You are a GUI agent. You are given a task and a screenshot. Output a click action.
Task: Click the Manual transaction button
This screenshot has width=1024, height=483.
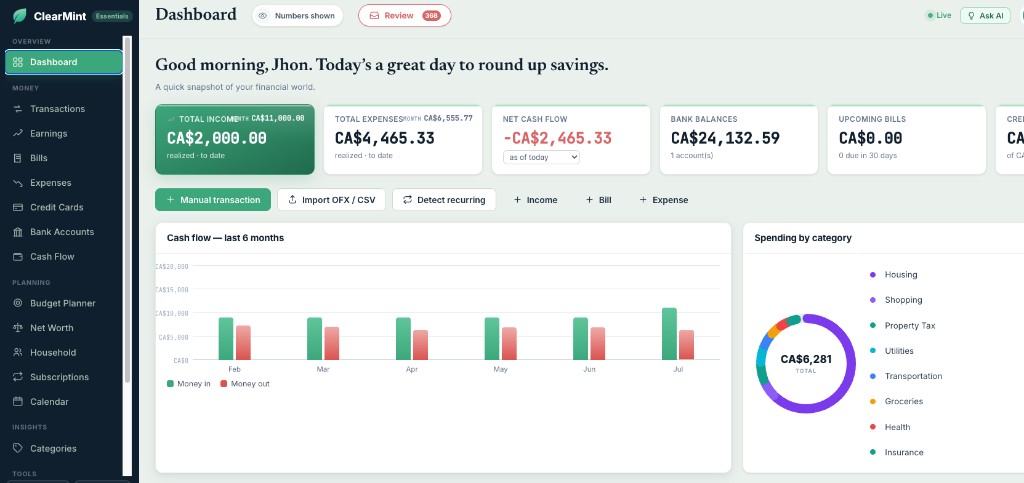click(213, 200)
